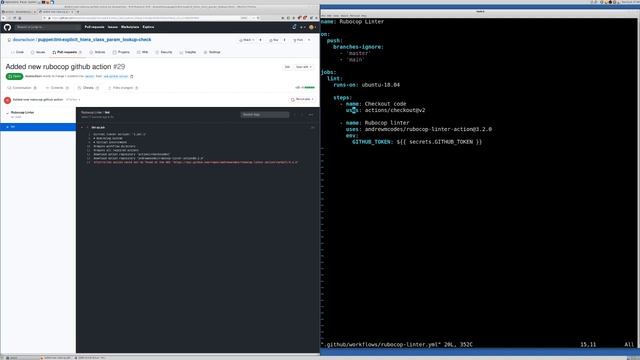640x360 pixels.
Task: Open Marketplace in GitHub top bar
Action: (x=130, y=27)
